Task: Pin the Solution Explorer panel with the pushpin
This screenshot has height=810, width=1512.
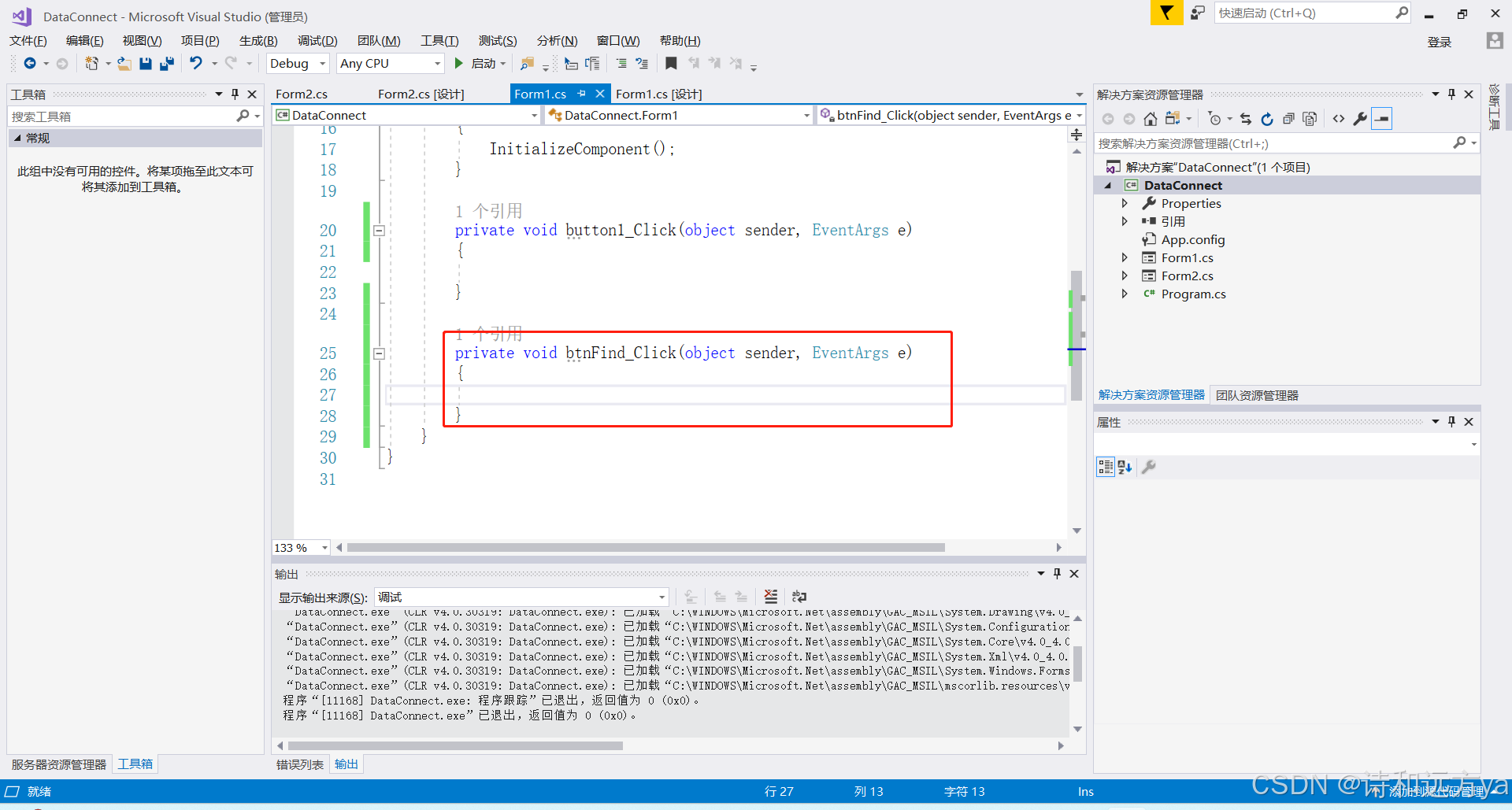Action: point(1452,94)
